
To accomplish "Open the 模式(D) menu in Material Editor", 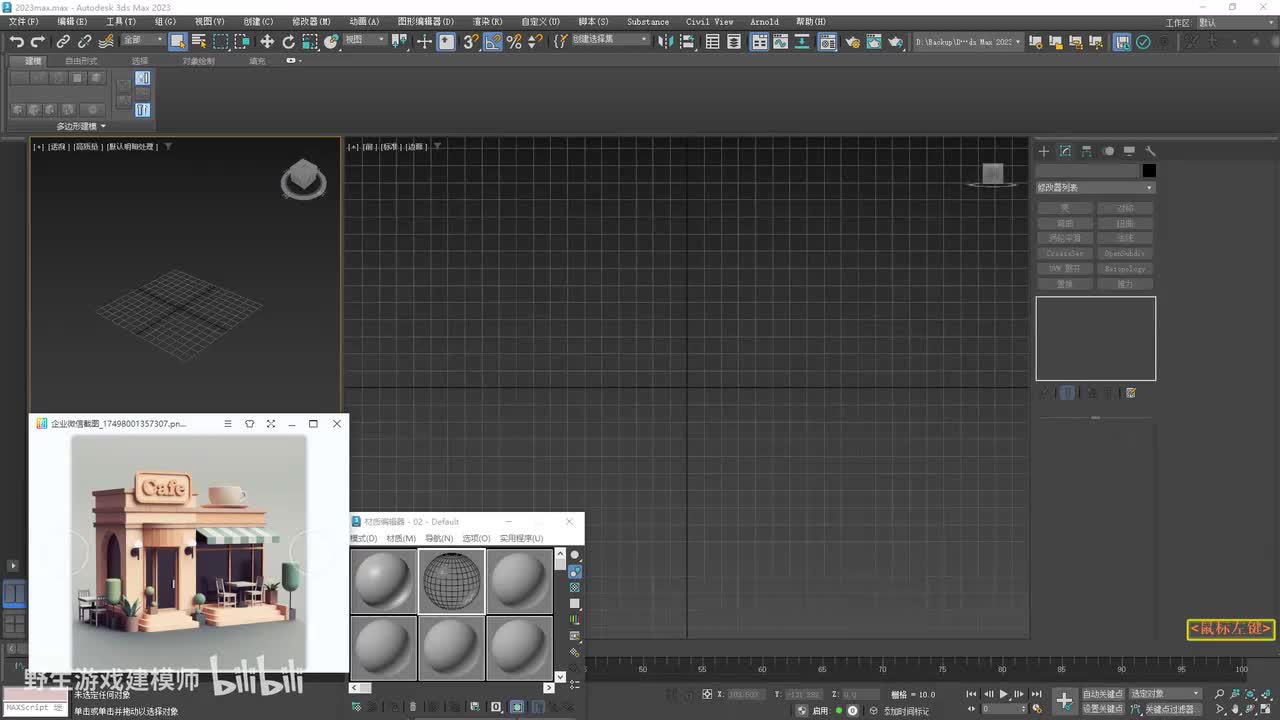I will coord(363,538).
